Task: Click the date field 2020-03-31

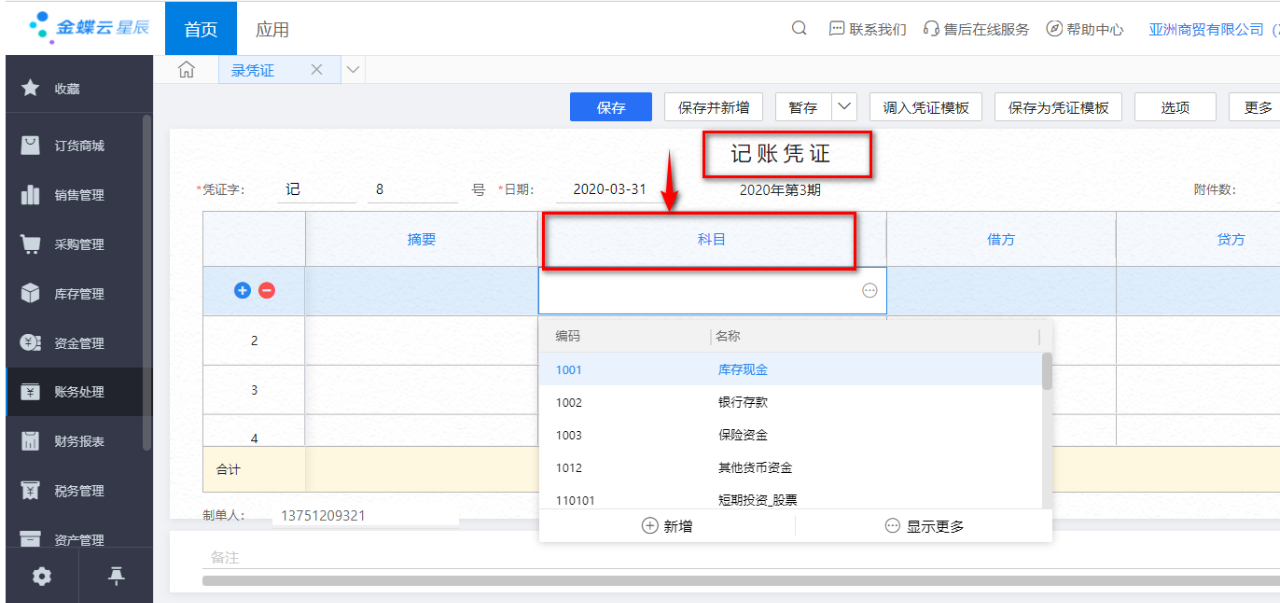Action: tap(609, 190)
